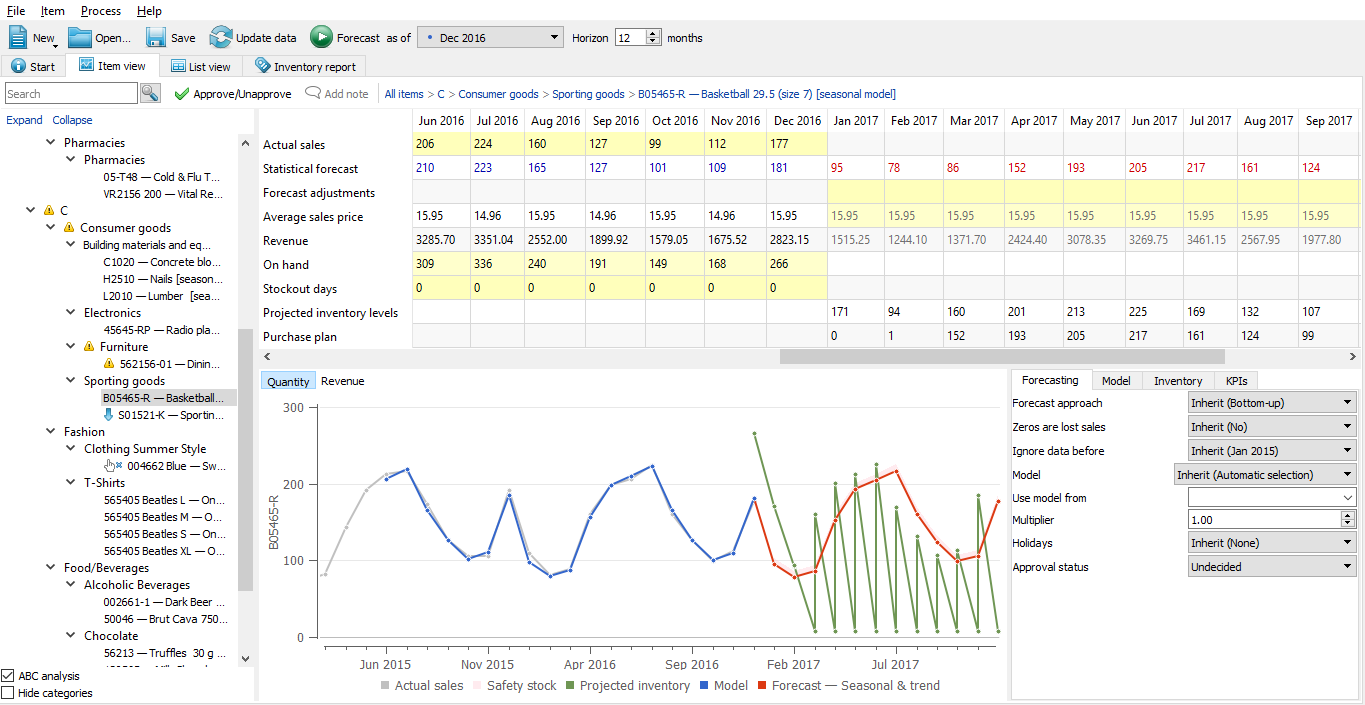Open the Sporting goods breadcrumb link
The image size is (1365, 705).
click(589, 93)
